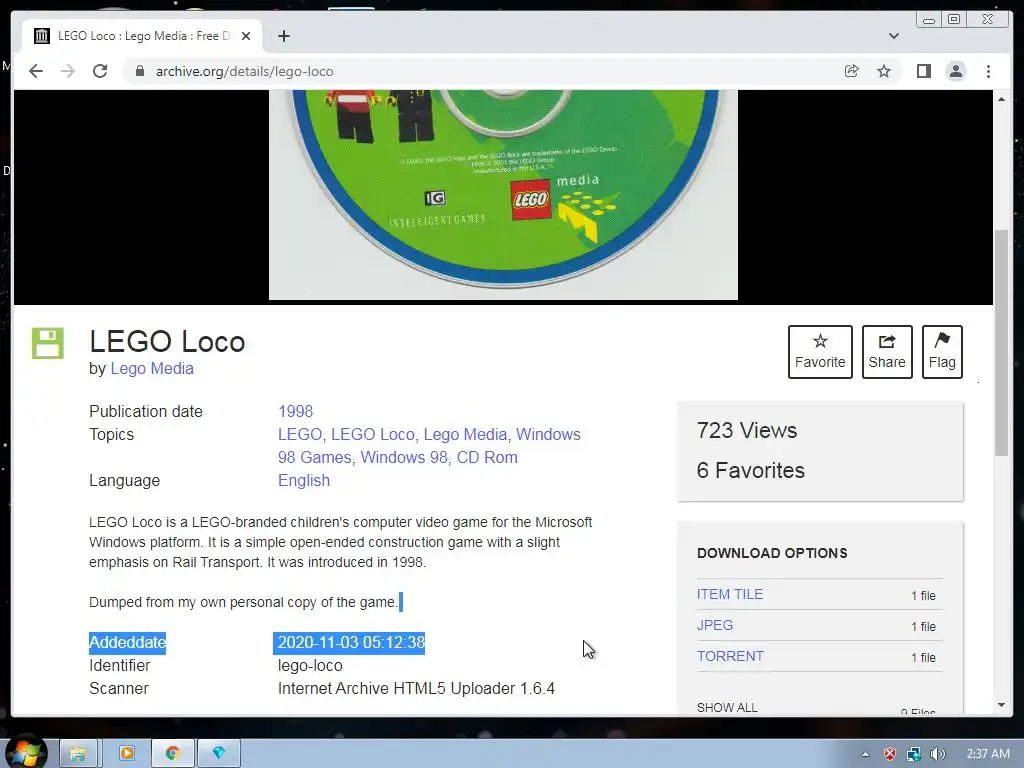Click the red security alert tray icon
1024x768 pixels.
(889, 754)
